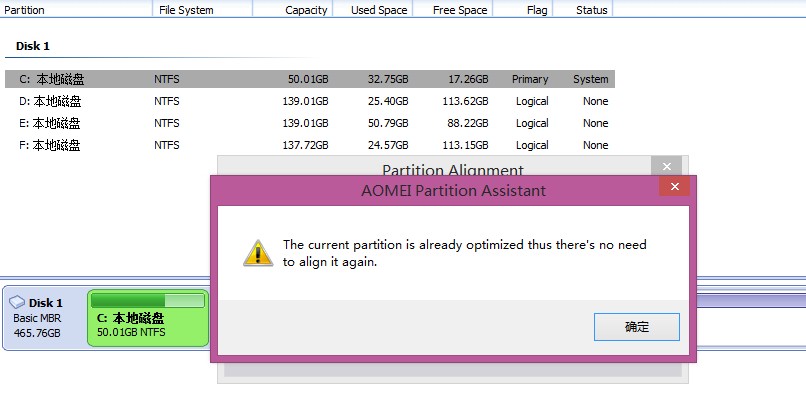Select the D: 本地磁盘 partition row
Viewport: 806px width, 418px height.
click(x=310, y=101)
